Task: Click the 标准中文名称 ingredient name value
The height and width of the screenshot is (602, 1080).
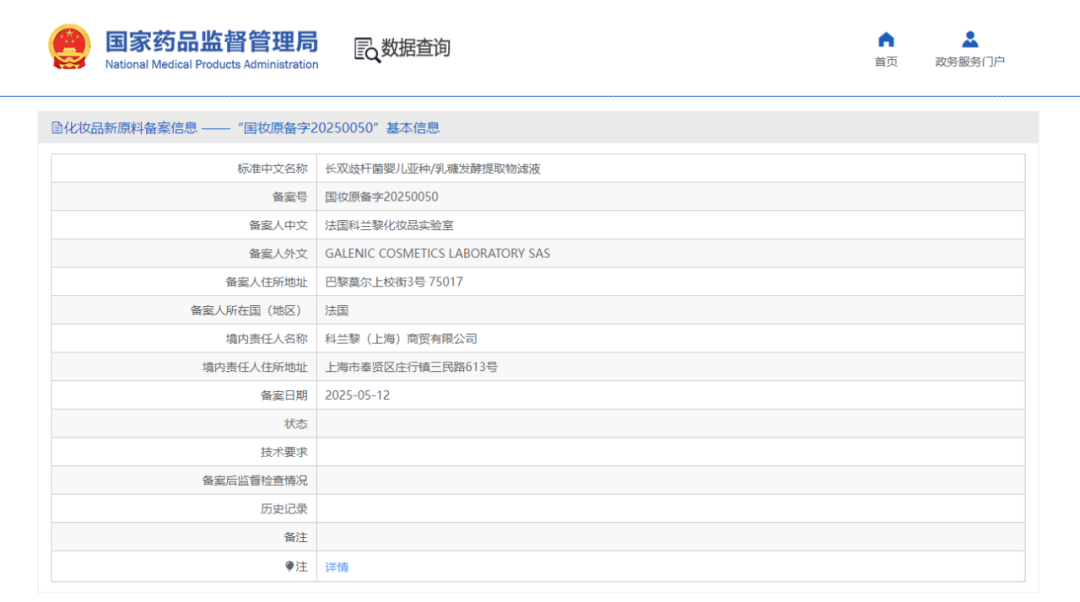Action: tap(433, 169)
